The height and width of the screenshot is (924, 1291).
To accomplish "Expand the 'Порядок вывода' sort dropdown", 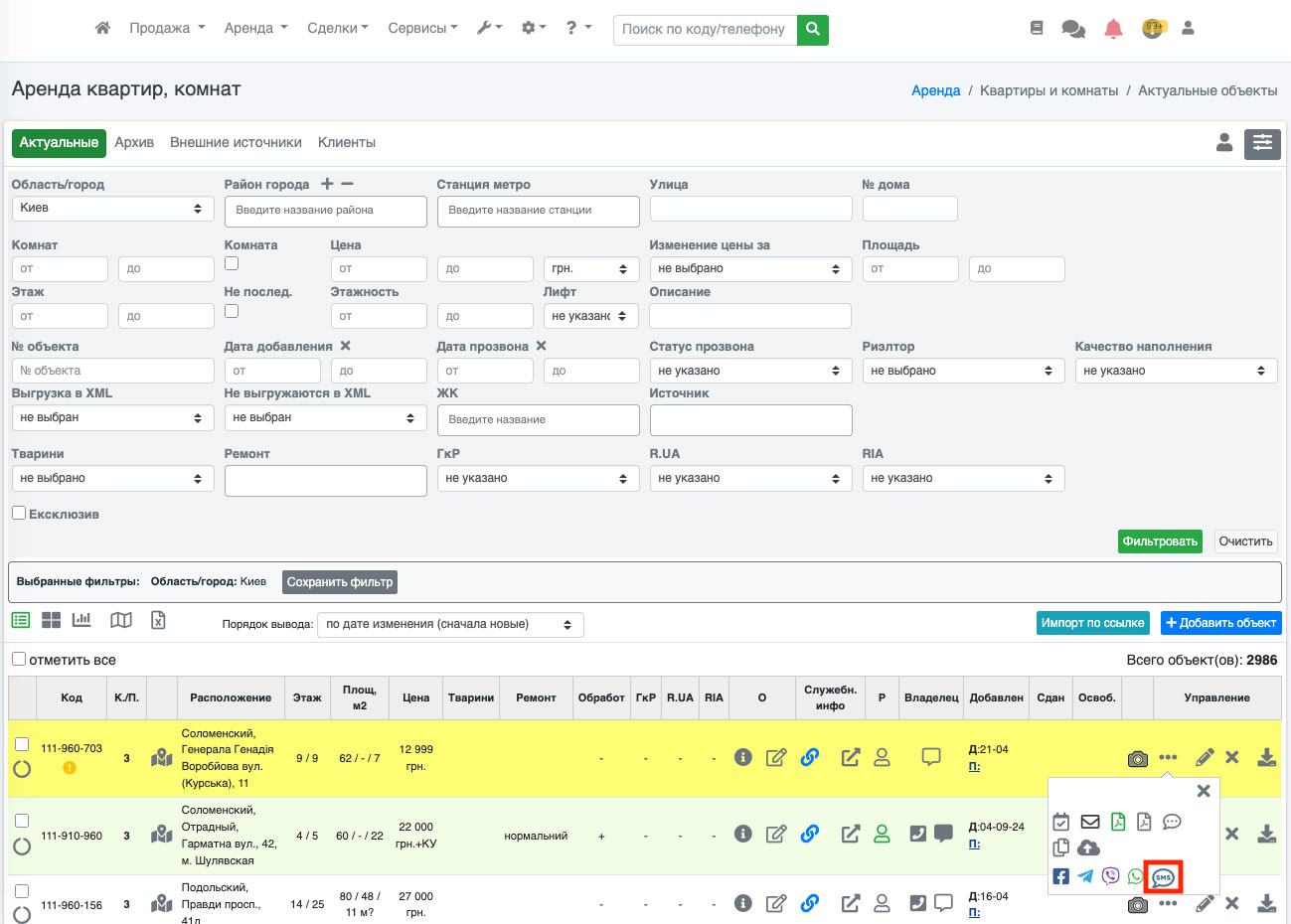I will pyautogui.click(x=449, y=625).
